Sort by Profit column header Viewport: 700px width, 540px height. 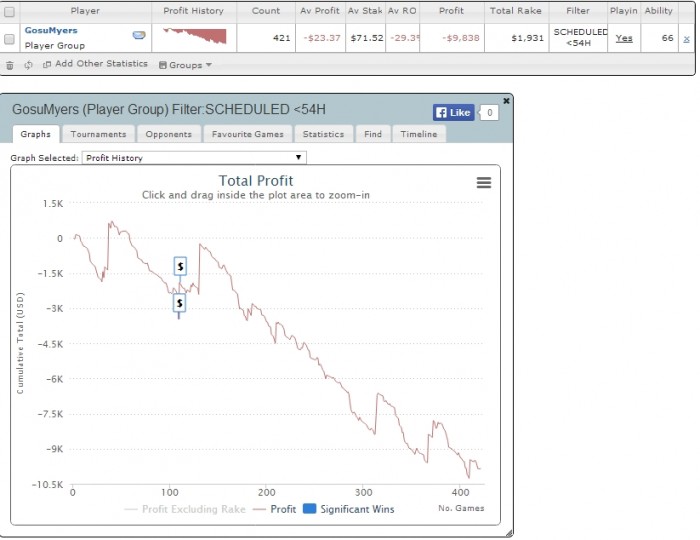pyautogui.click(x=451, y=11)
